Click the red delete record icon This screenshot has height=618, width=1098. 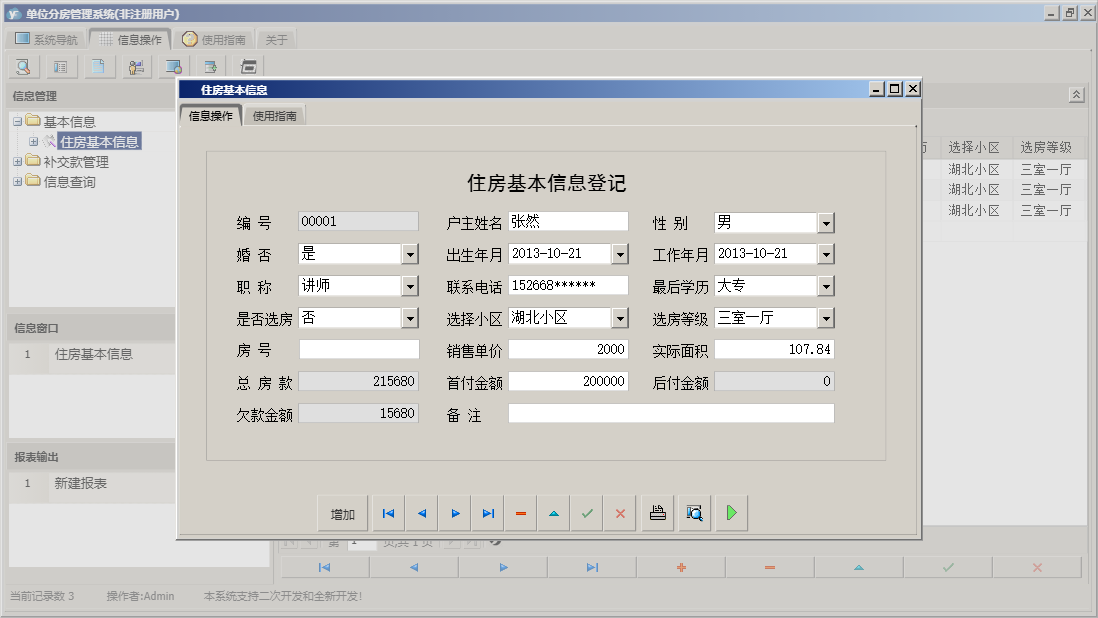521,512
